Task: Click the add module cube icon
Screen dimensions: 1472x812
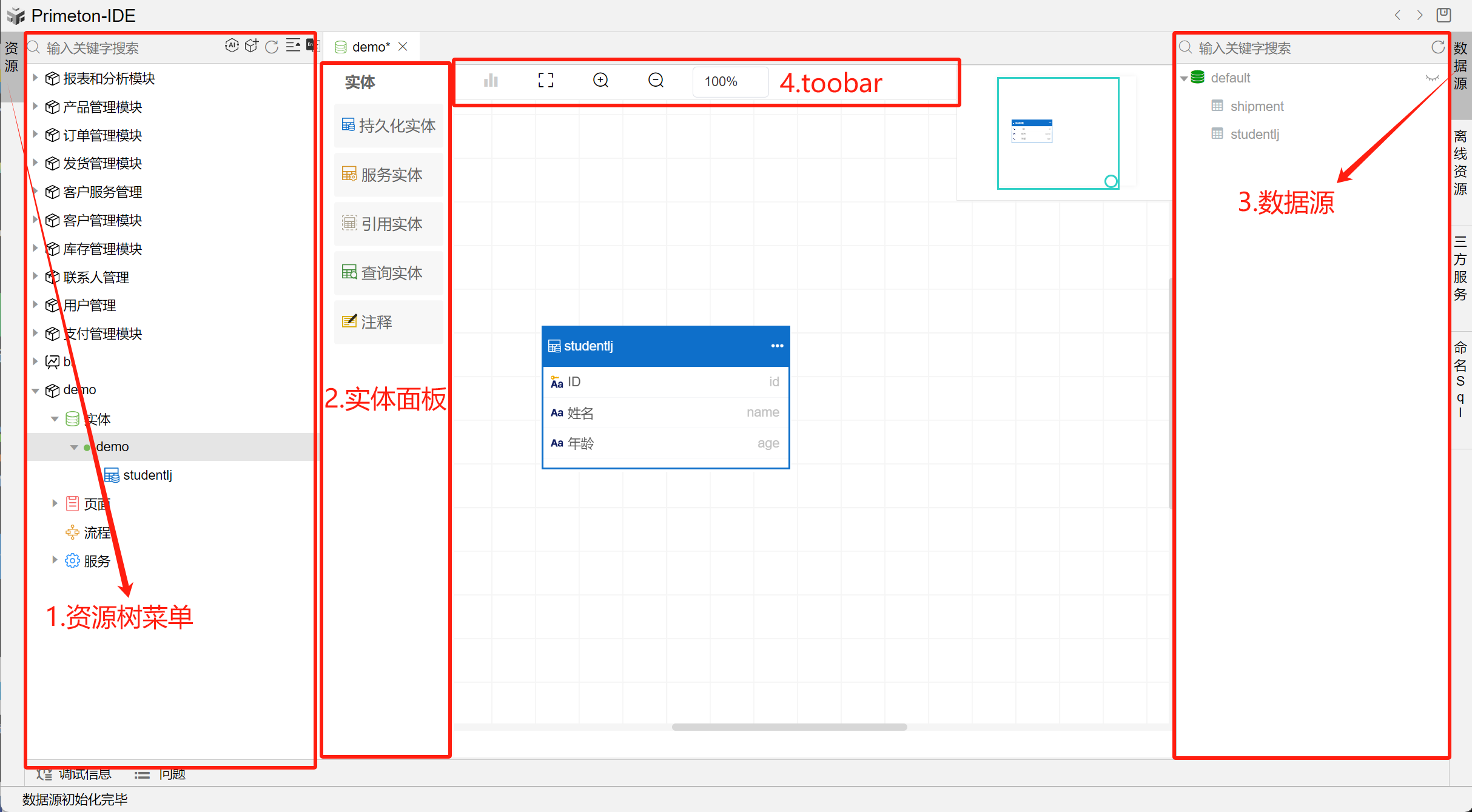Action: pos(252,46)
